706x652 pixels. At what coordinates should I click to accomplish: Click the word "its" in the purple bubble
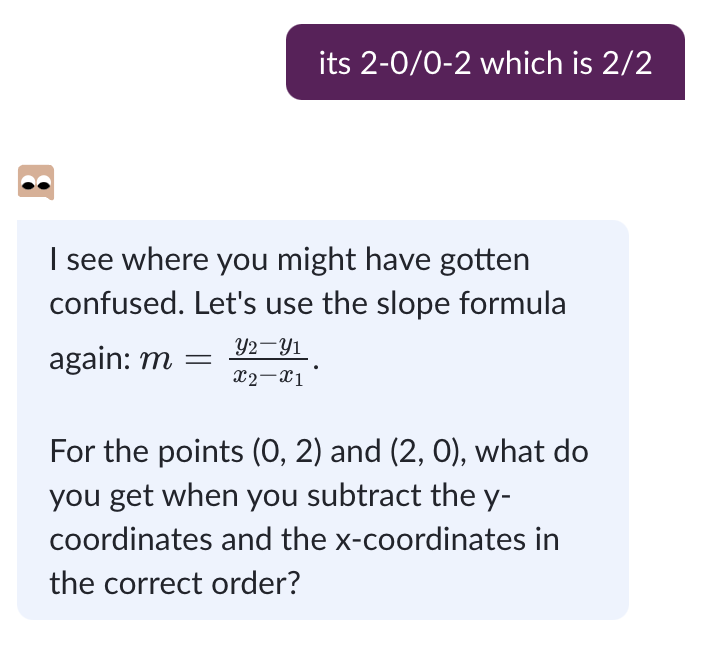click(334, 64)
